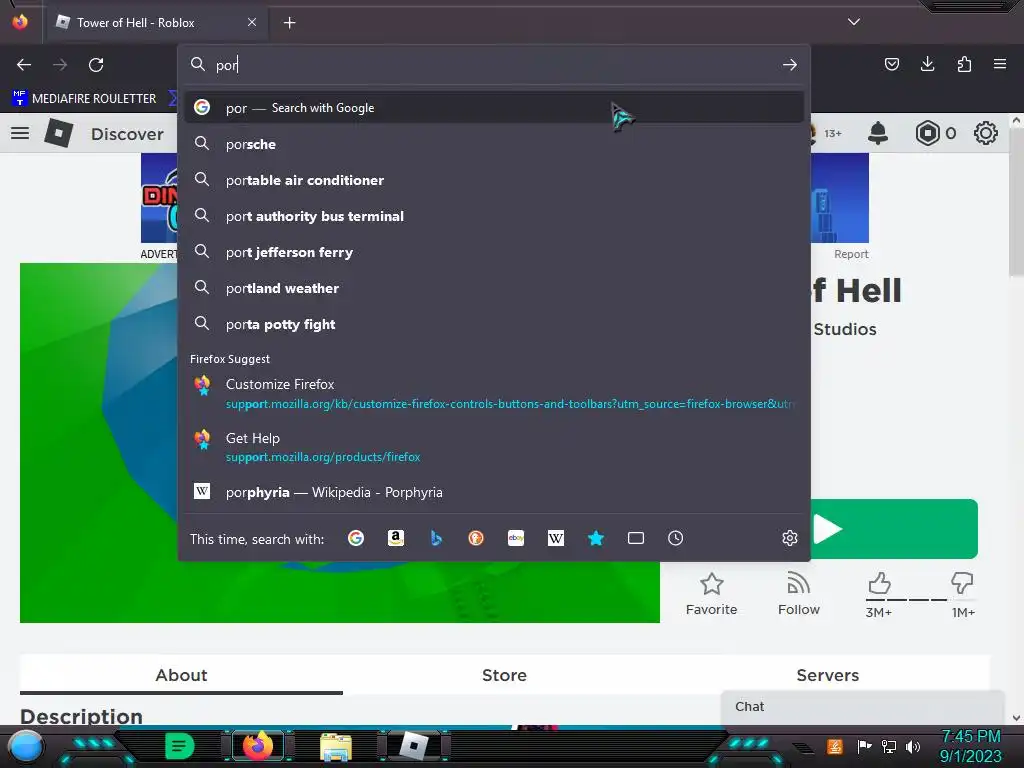Choose portable air conditioner suggestion
The height and width of the screenshot is (768, 1024).
pos(494,180)
